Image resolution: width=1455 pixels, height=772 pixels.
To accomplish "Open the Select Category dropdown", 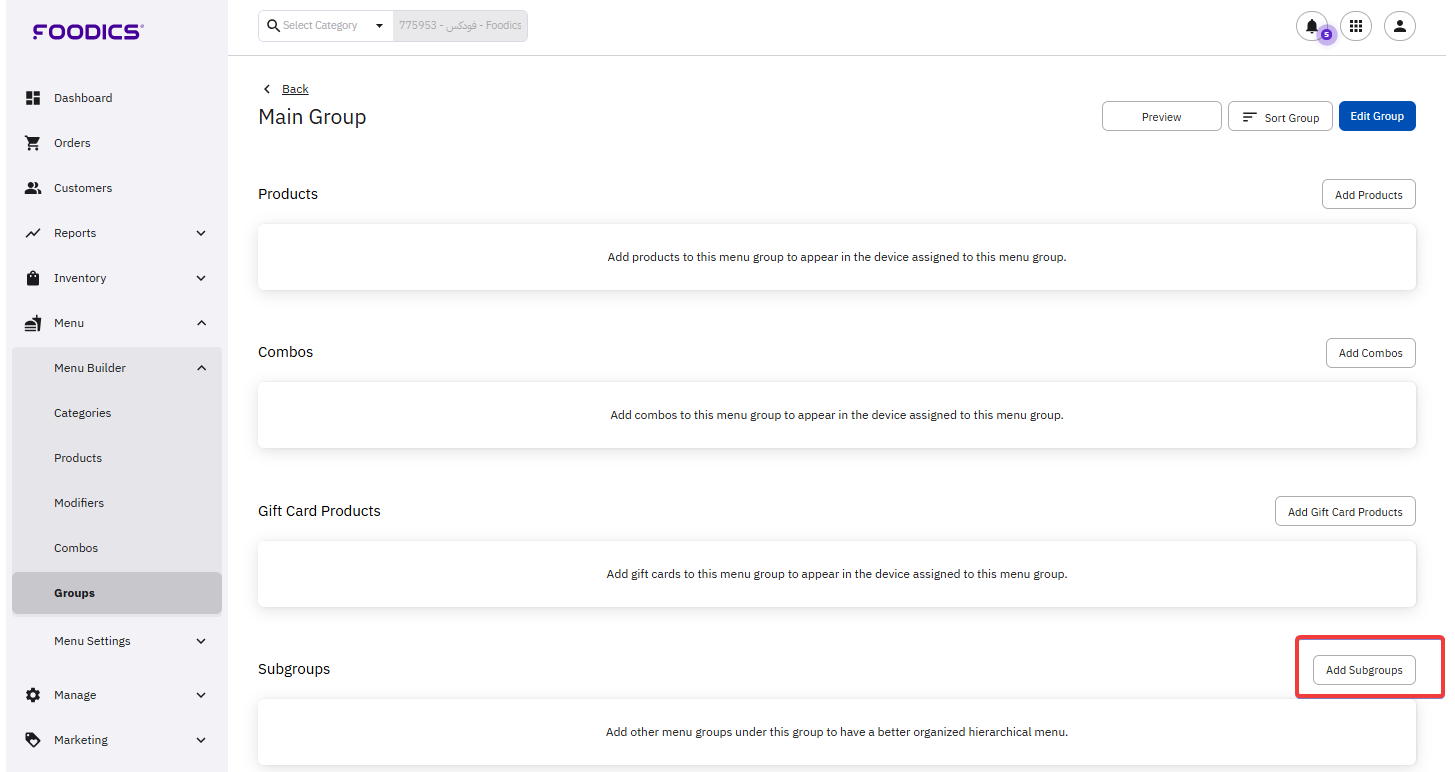I will pyautogui.click(x=326, y=26).
